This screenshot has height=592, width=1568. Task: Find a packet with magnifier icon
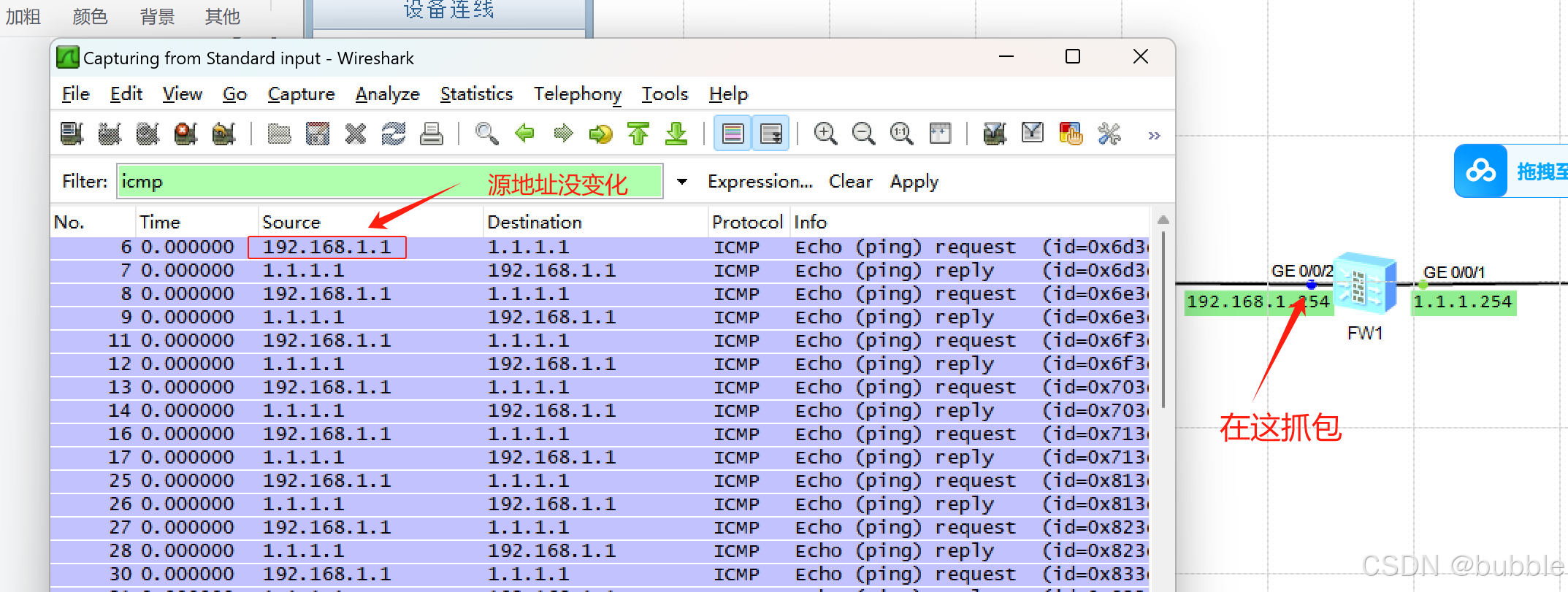[486, 134]
